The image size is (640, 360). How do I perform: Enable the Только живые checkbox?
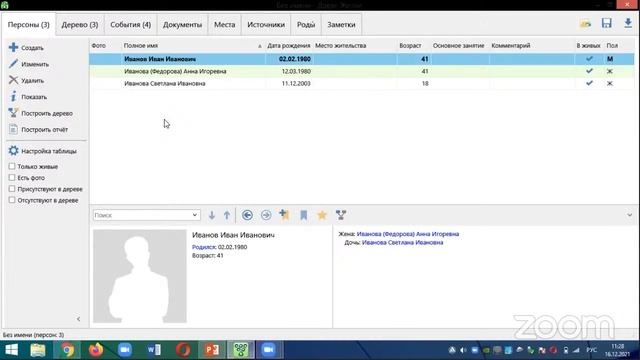click(12, 166)
